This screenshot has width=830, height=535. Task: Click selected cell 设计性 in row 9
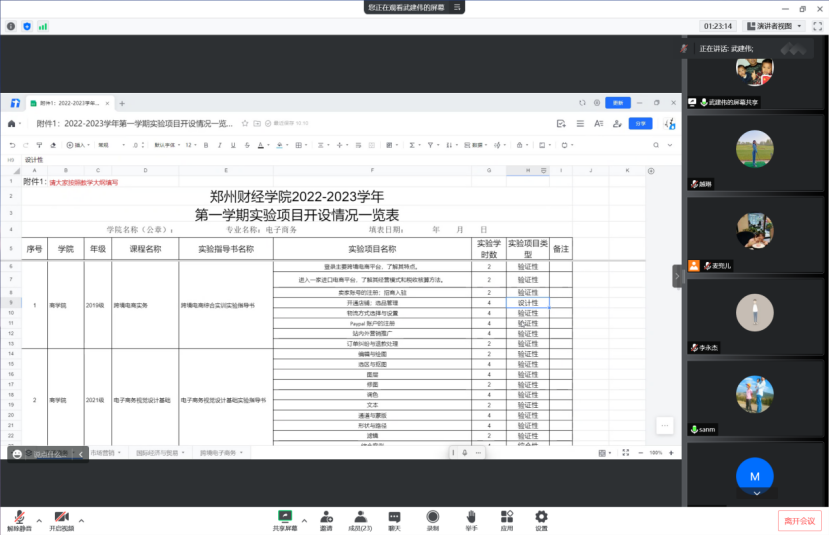[528, 303]
